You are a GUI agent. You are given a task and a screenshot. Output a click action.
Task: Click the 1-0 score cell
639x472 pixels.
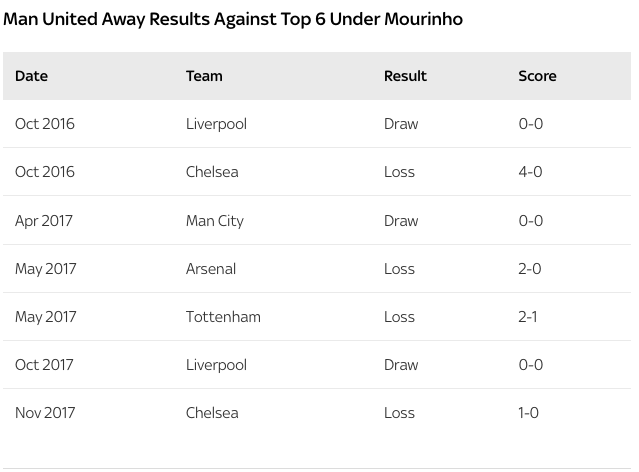point(528,413)
